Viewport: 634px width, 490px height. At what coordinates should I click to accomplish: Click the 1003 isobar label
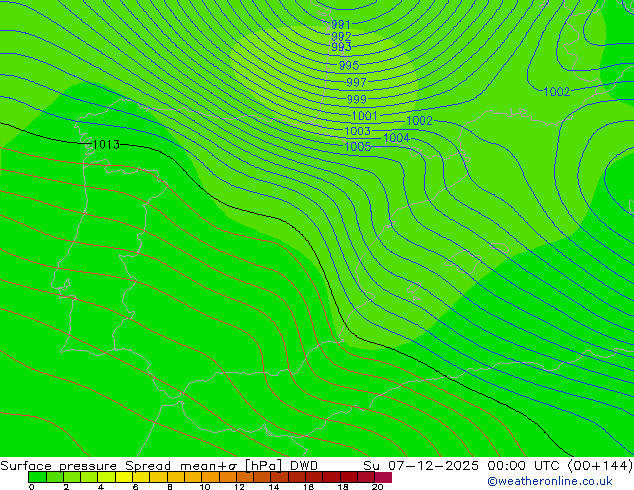(358, 131)
